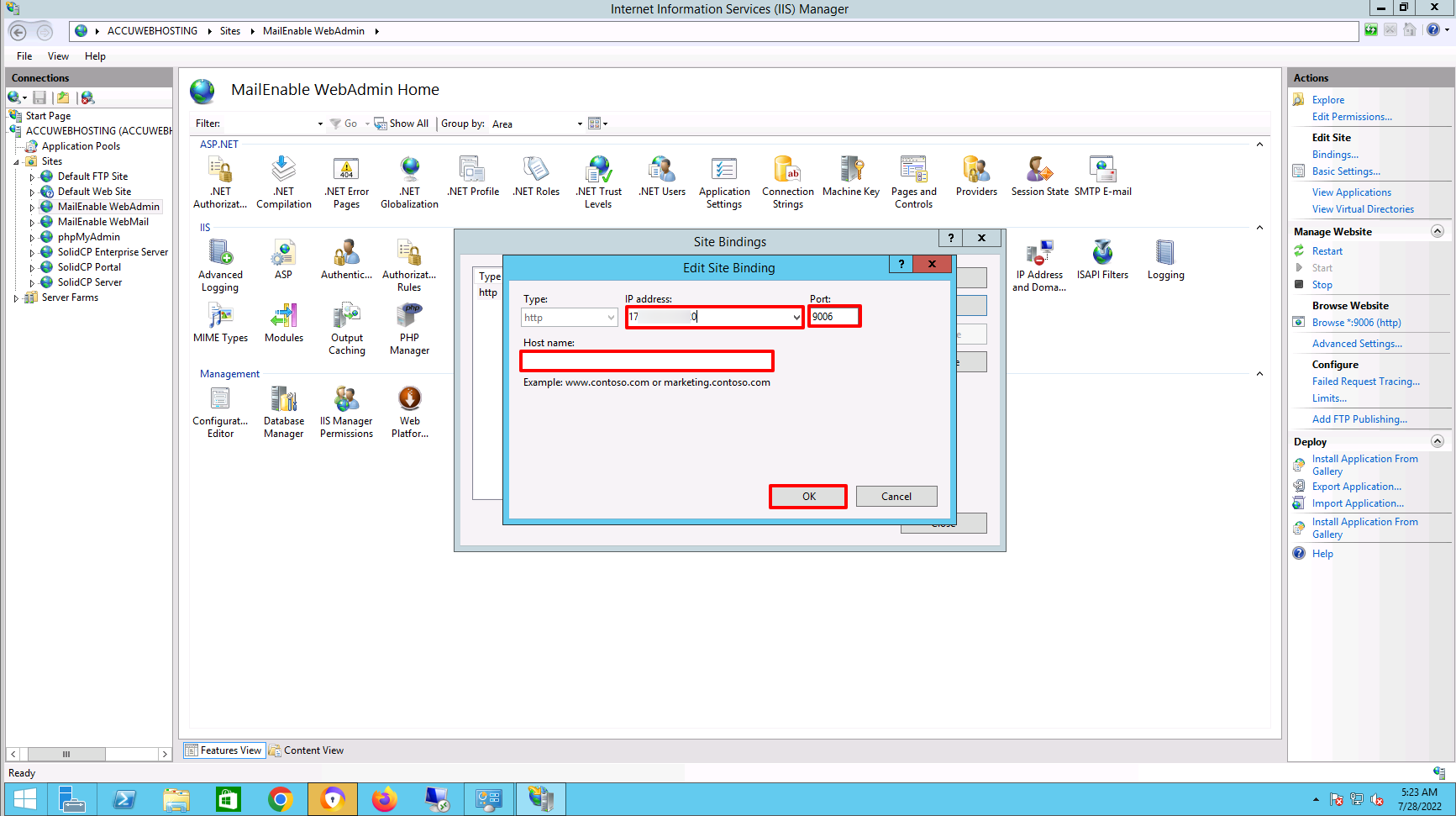Open .NET Compilation feature
This screenshot has height=816, width=1456.
284,182
